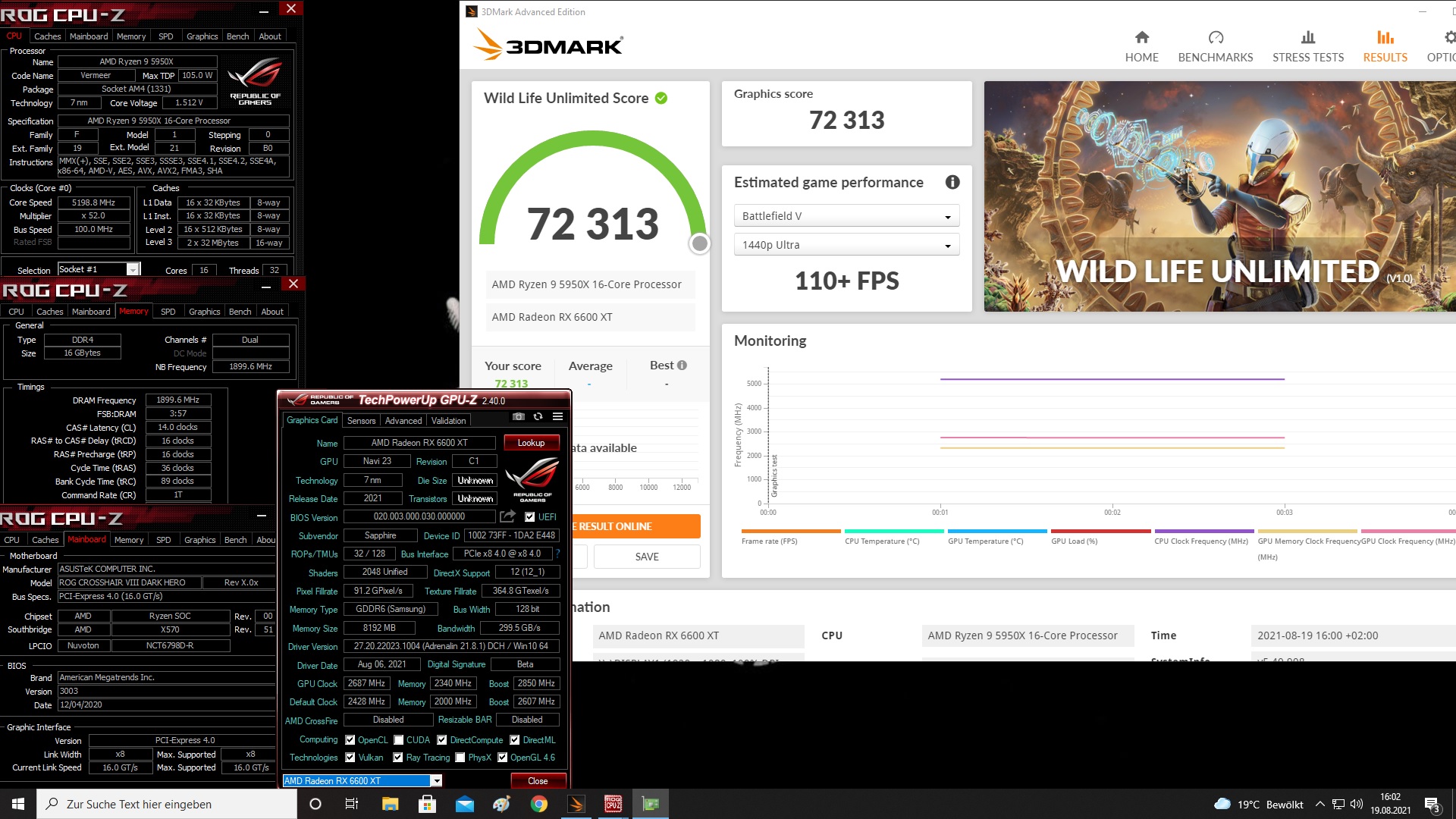Take a GPU-Z screenshot with camera icon

(519, 416)
